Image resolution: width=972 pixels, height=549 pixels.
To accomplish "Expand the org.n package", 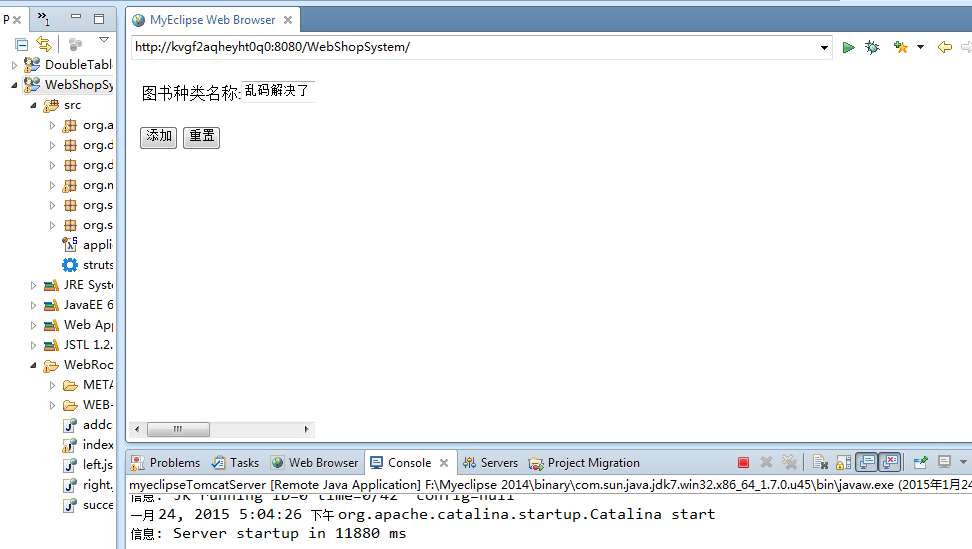I will click(x=53, y=185).
